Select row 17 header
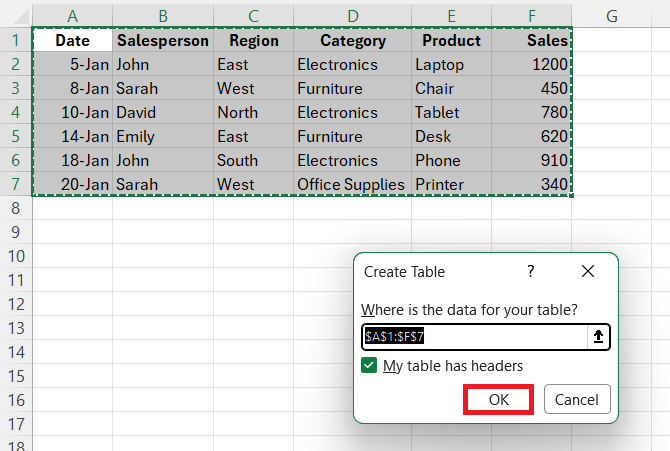Image resolution: width=670 pixels, height=451 pixels. coord(16,424)
